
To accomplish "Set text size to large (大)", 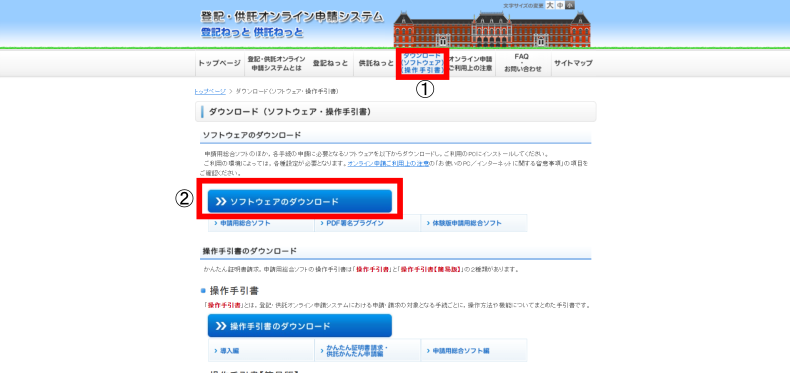I will pyautogui.click(x=551, y=6).
